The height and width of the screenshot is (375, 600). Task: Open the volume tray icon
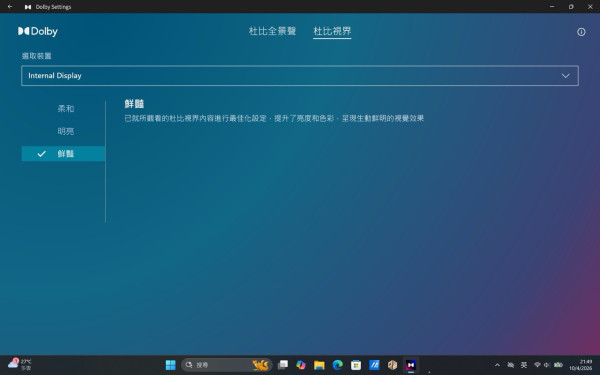(x=546, y=365)
